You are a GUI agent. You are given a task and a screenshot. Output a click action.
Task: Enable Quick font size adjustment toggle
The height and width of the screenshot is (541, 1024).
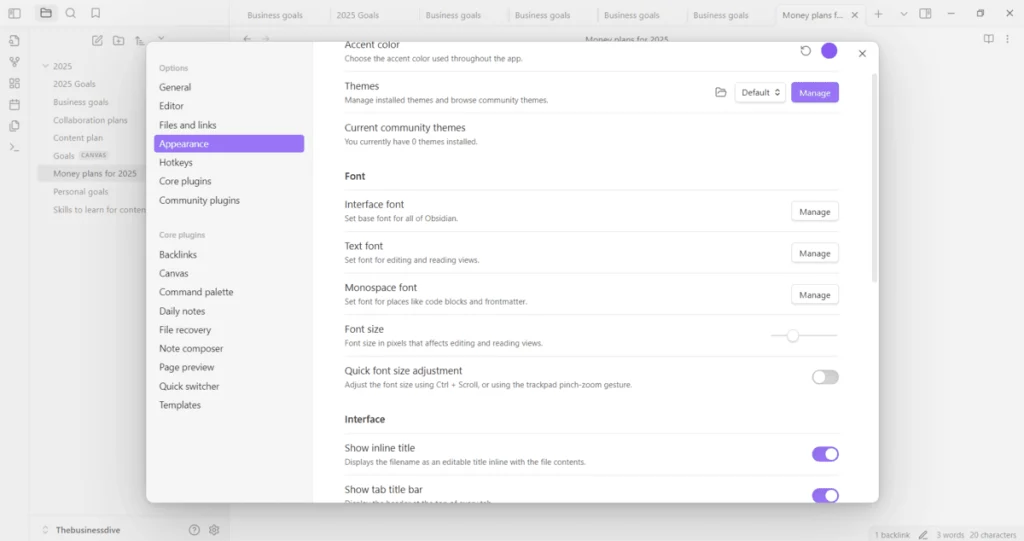(824, 377)
